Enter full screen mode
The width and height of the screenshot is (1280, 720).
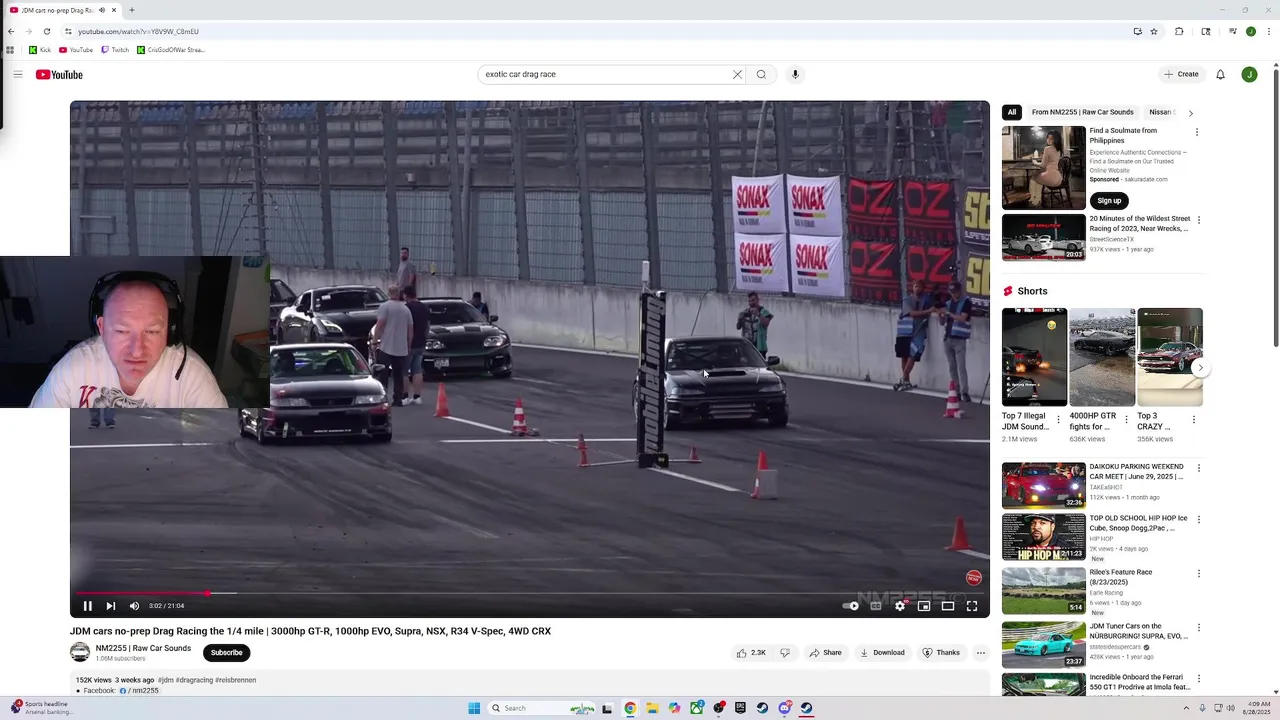click(x=972, y=606)
